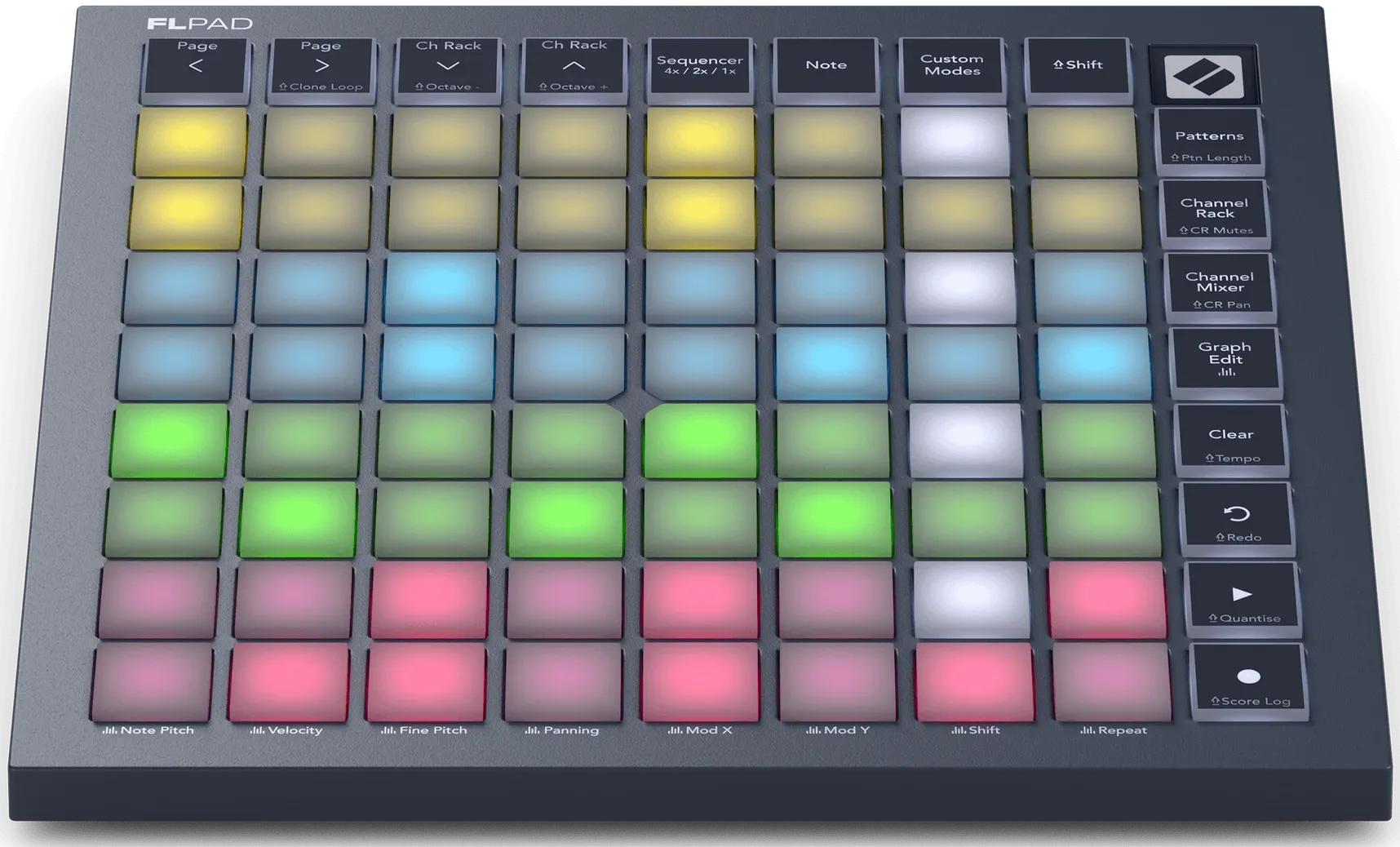Image resolution: width=1400 pixels, height=847 pixels.
Task: Select the Channel Rack button
Action: point(1215,214)
